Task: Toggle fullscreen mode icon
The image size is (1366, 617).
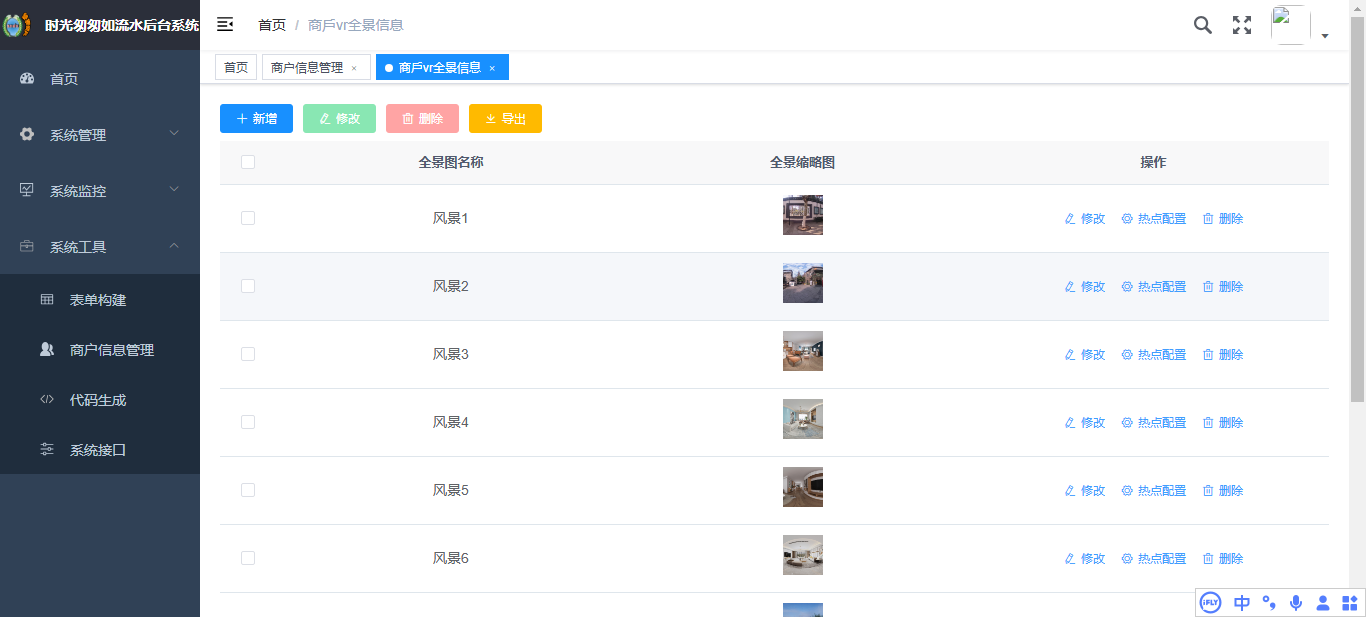Action: 1242,25
